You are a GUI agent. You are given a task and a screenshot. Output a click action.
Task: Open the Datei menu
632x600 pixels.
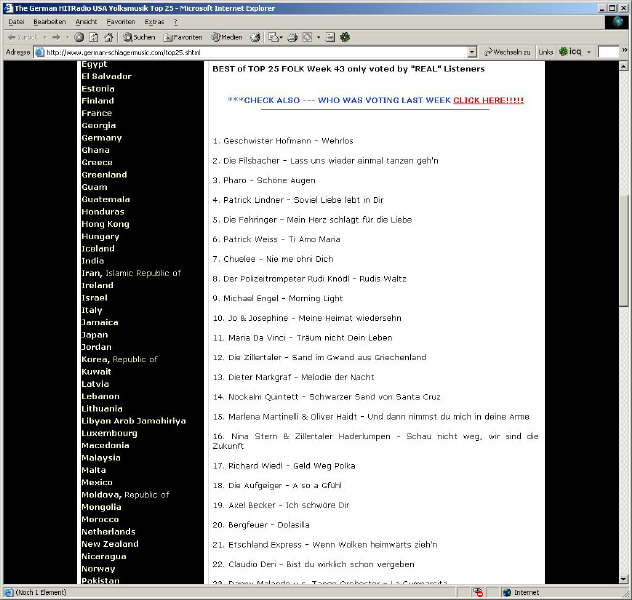click(16, 21)
